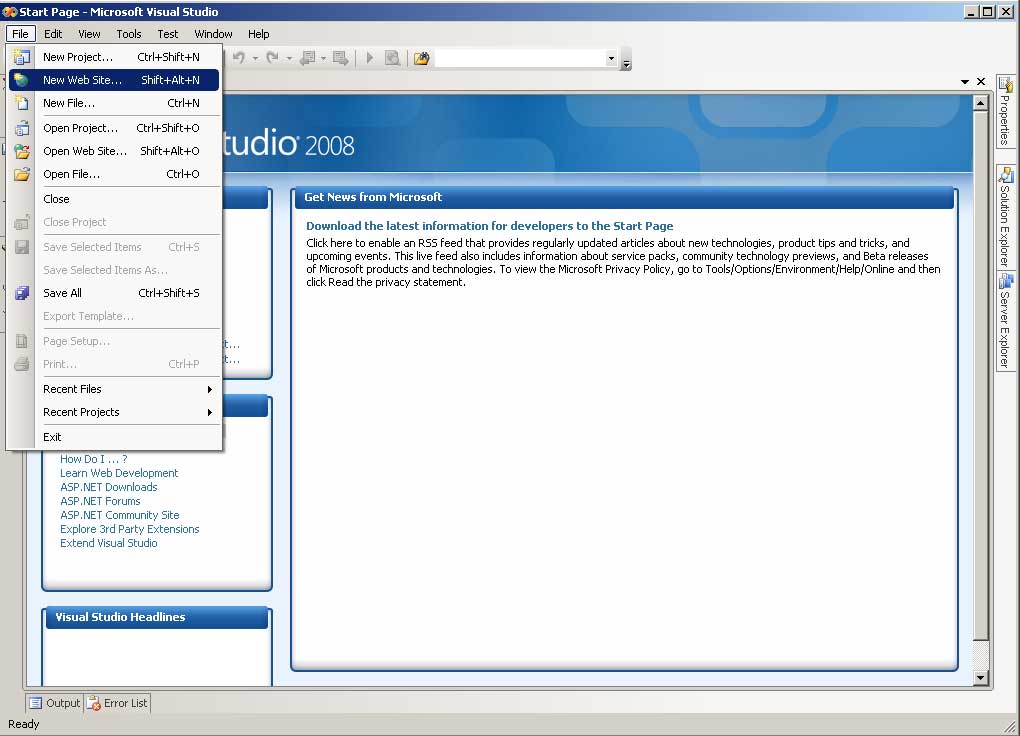
Task: Select Close in the File menu
Action: [114, 199]
